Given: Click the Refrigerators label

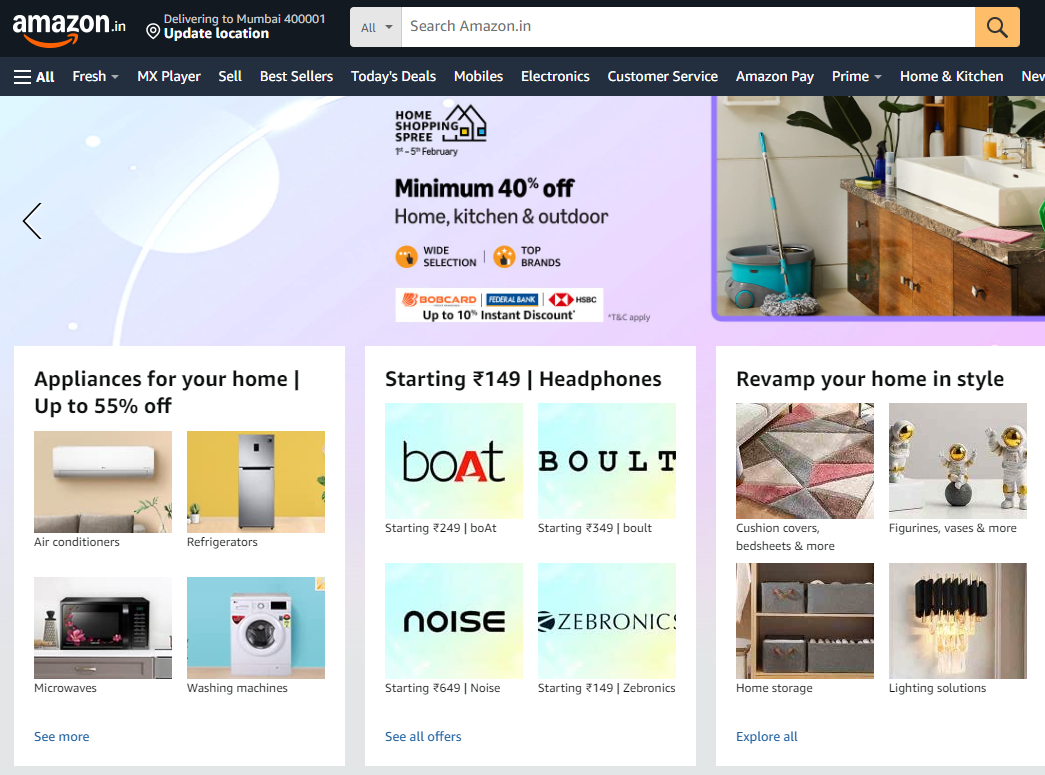Looking at the screenshot, I should point(222,542).
